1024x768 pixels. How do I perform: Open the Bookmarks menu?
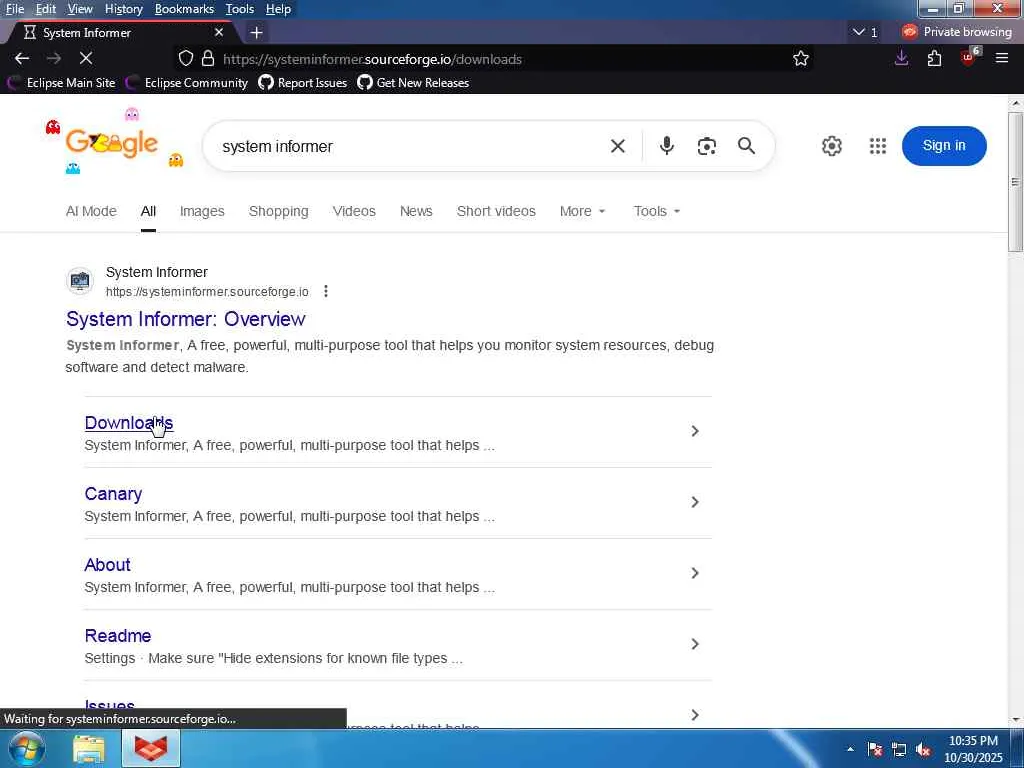[x=184, y=9]
